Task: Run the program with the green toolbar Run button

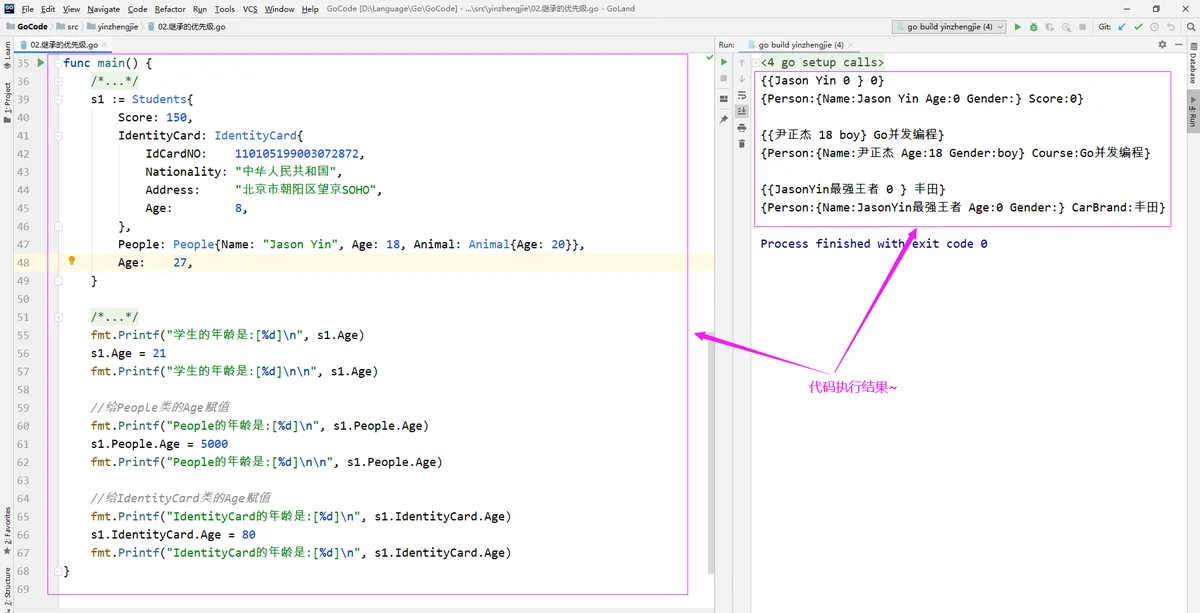Action: pyautogui.click(x=1018, y=27)
